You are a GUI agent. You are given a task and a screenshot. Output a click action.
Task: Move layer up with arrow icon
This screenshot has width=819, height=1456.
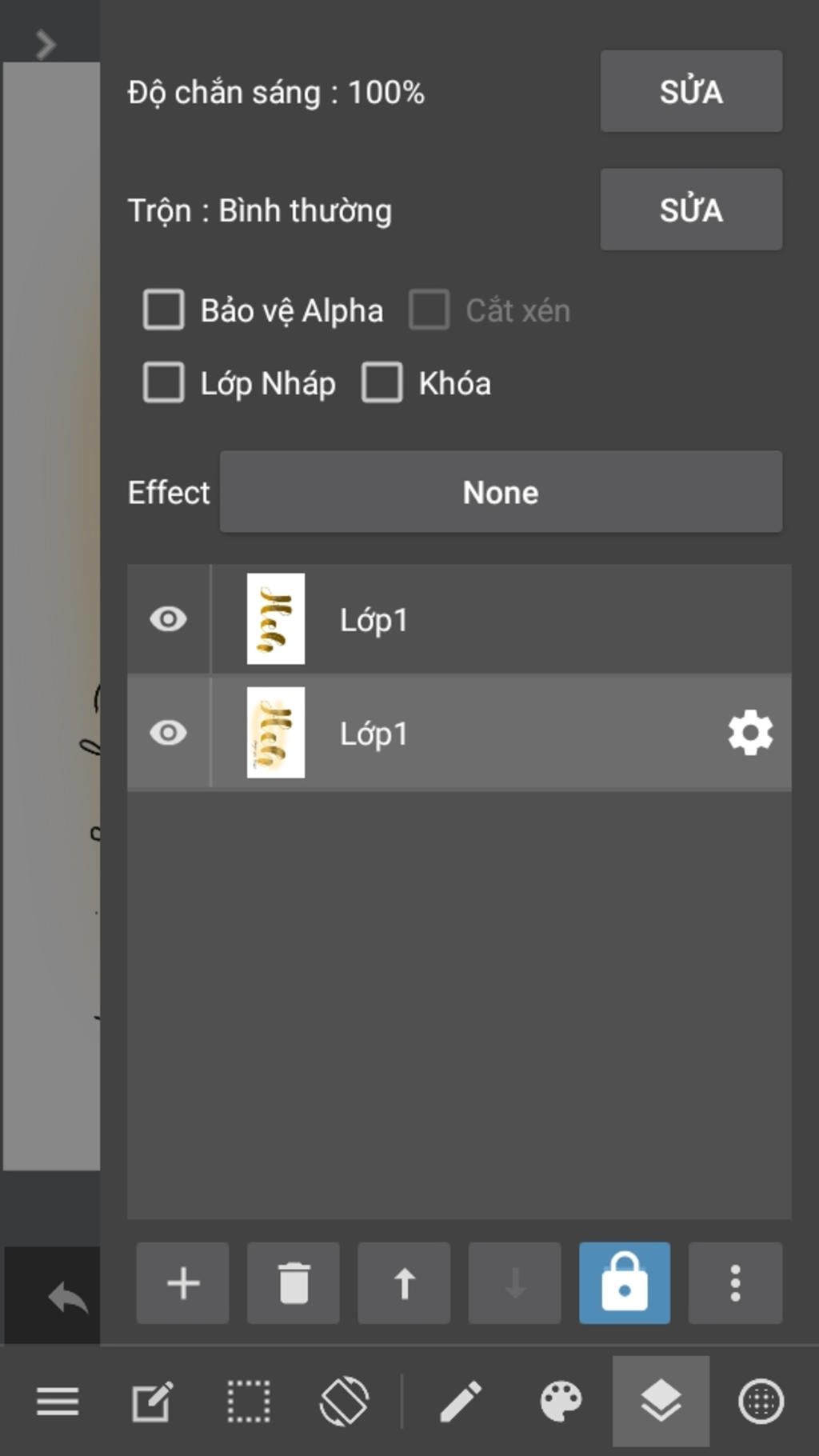click(404, 1283)
